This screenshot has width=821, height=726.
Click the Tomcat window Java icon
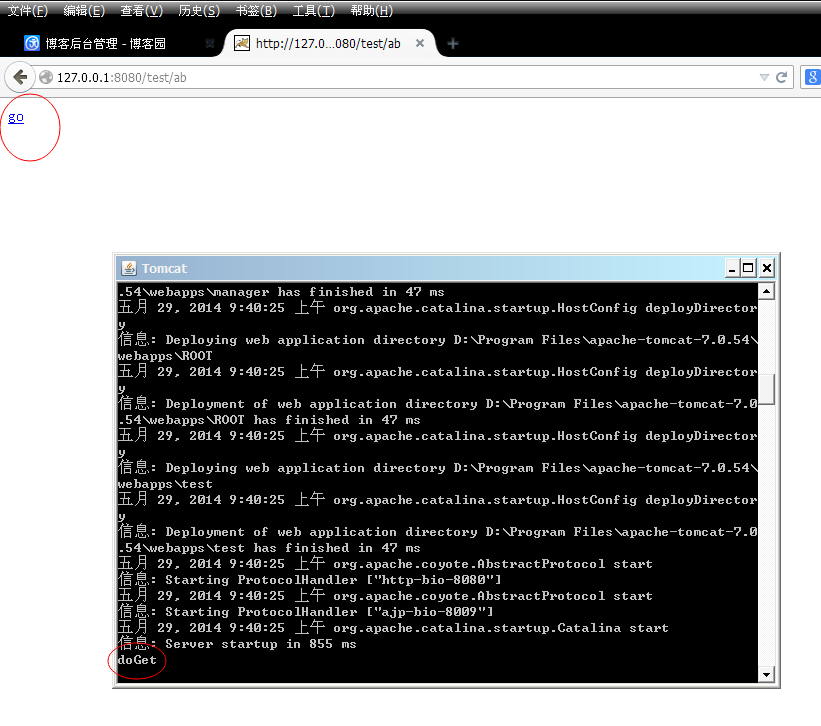[x=129, y=269]
